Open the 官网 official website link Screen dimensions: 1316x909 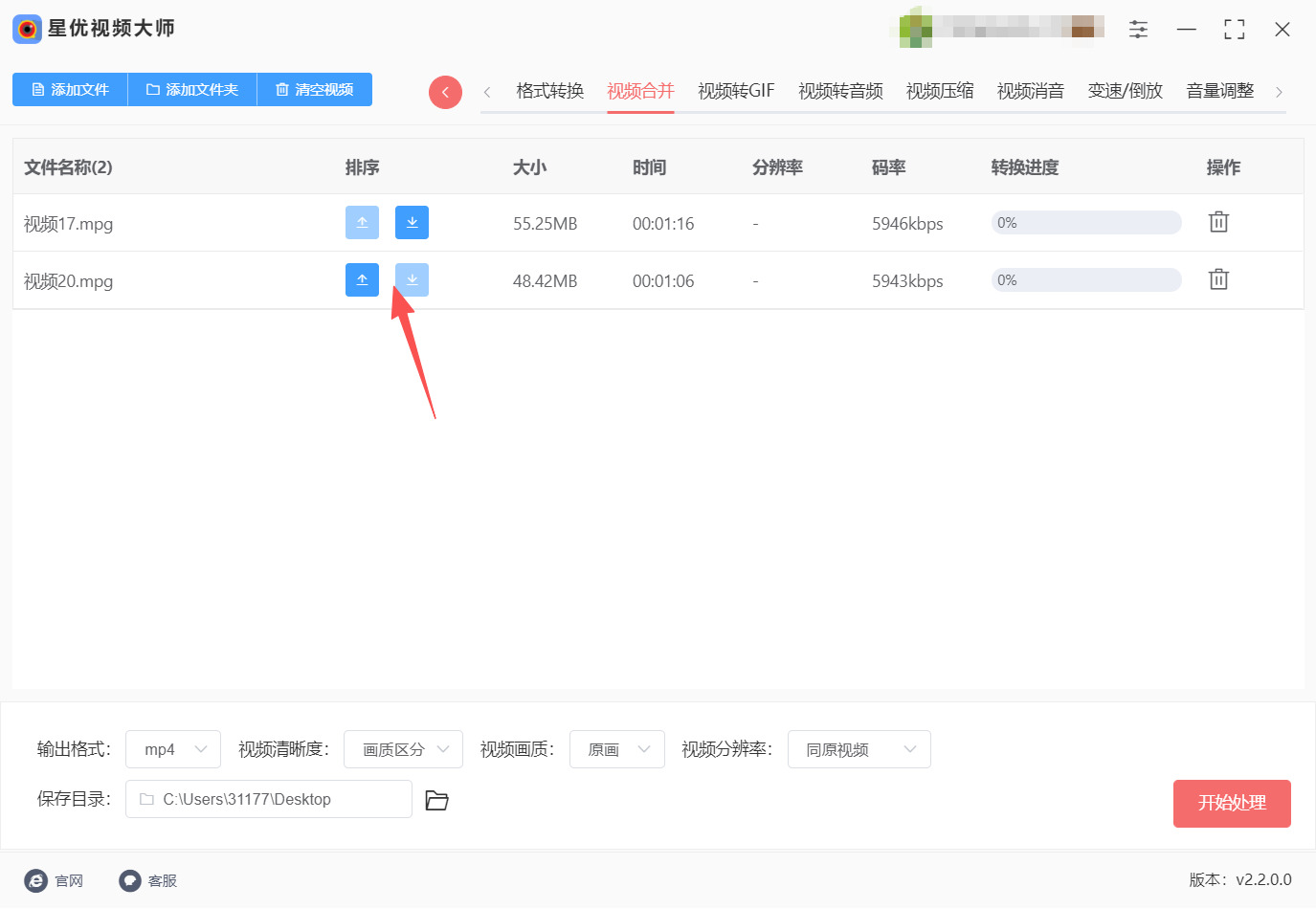click(x=55, y=880)
